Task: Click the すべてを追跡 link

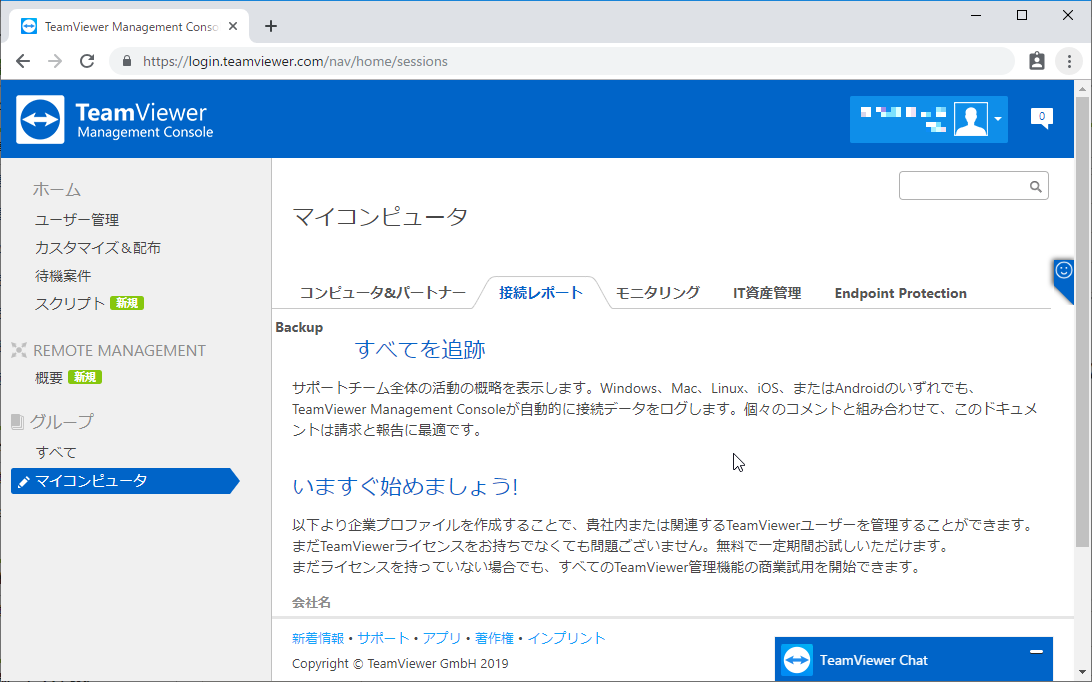Action: coord(418,349)
